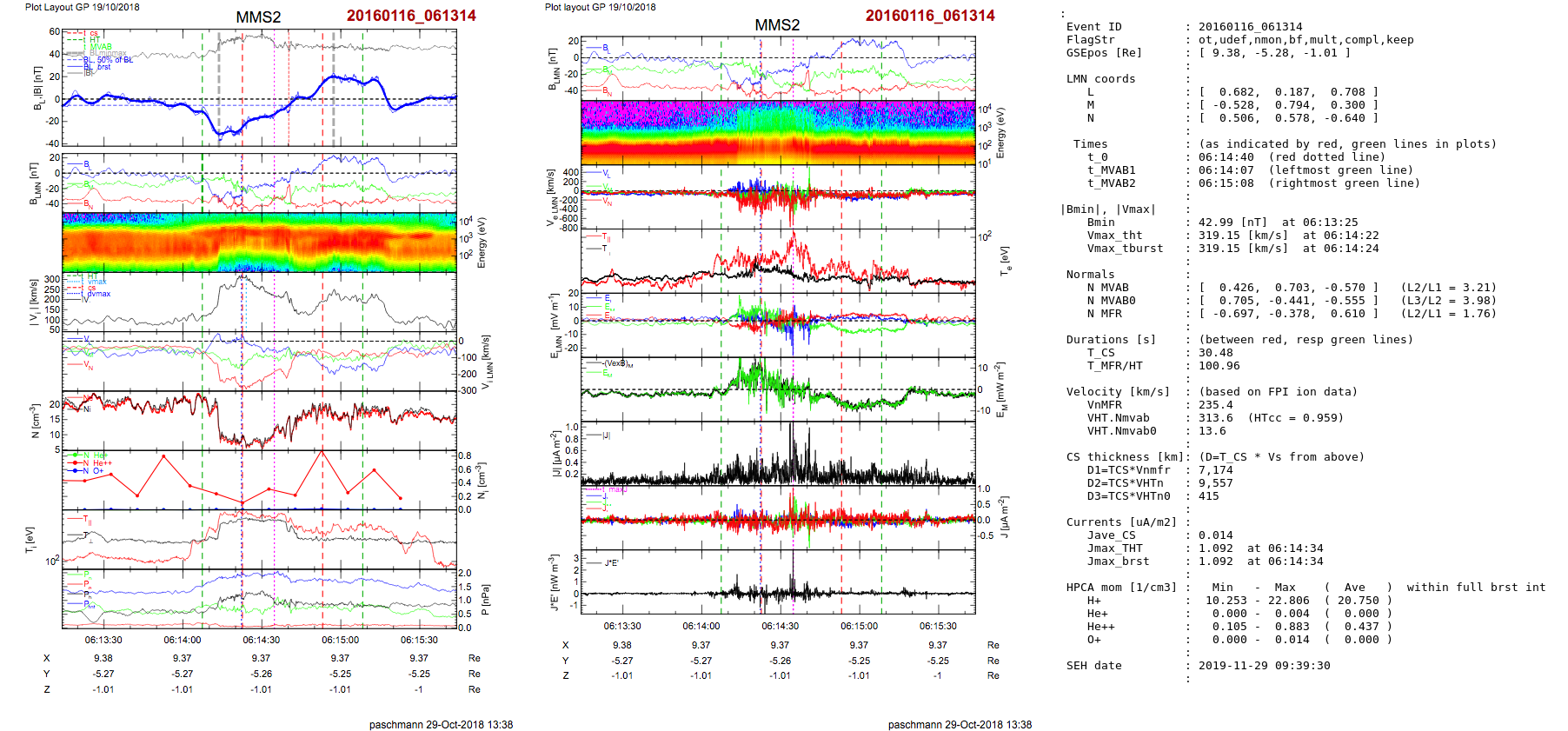Click the Event ID label in the text panel

[x=1093, y=27]
